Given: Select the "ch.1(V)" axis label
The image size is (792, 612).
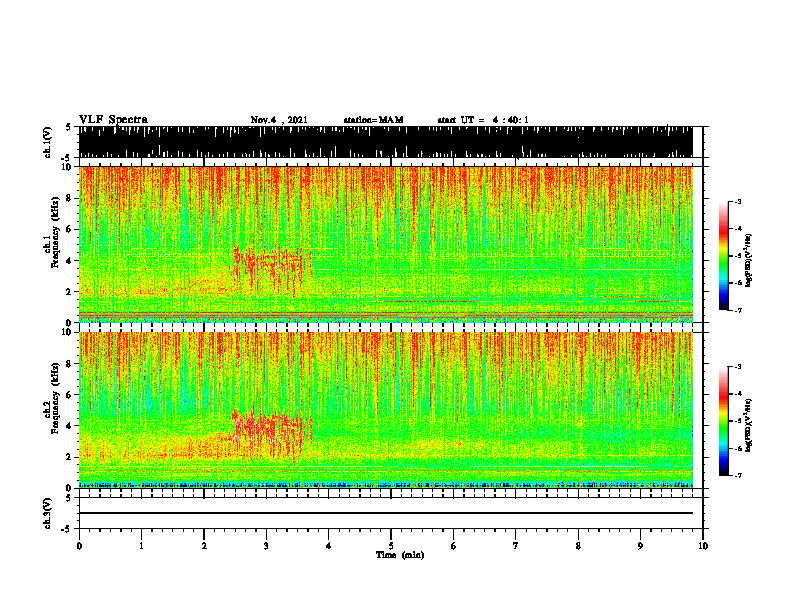Looking at the screenshot, I should pos(48,142).
